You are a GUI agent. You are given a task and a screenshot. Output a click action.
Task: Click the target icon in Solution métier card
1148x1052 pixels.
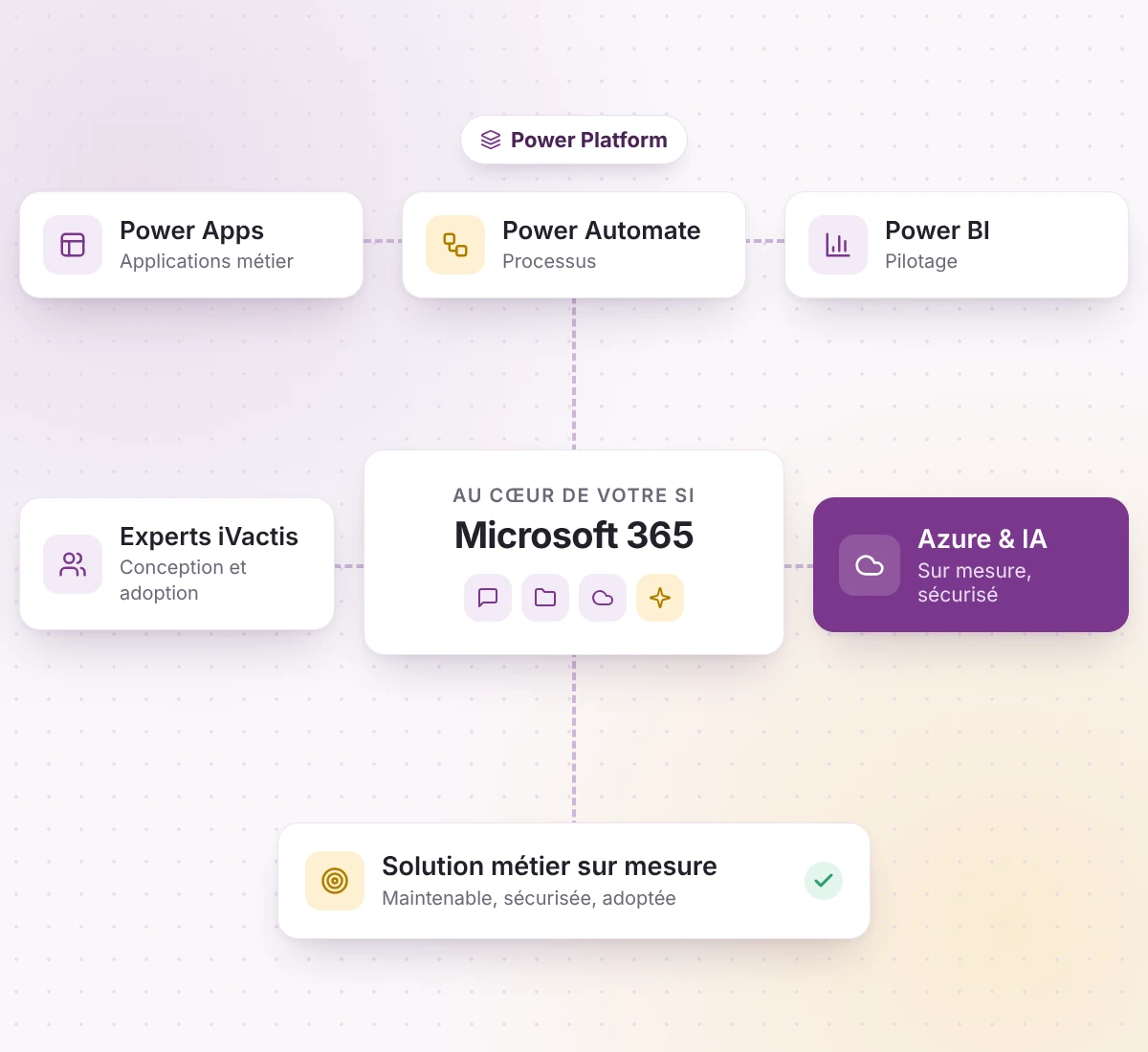point(335,881)
